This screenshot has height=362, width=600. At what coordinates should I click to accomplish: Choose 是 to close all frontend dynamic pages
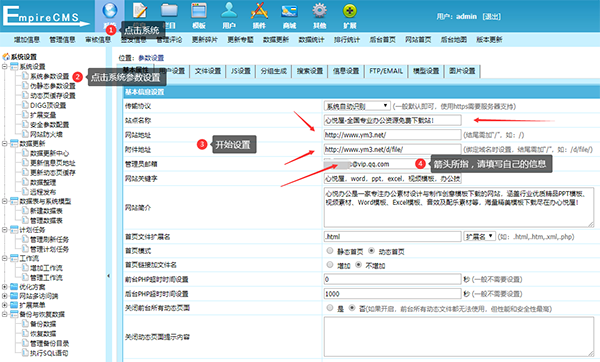[330, 308]
